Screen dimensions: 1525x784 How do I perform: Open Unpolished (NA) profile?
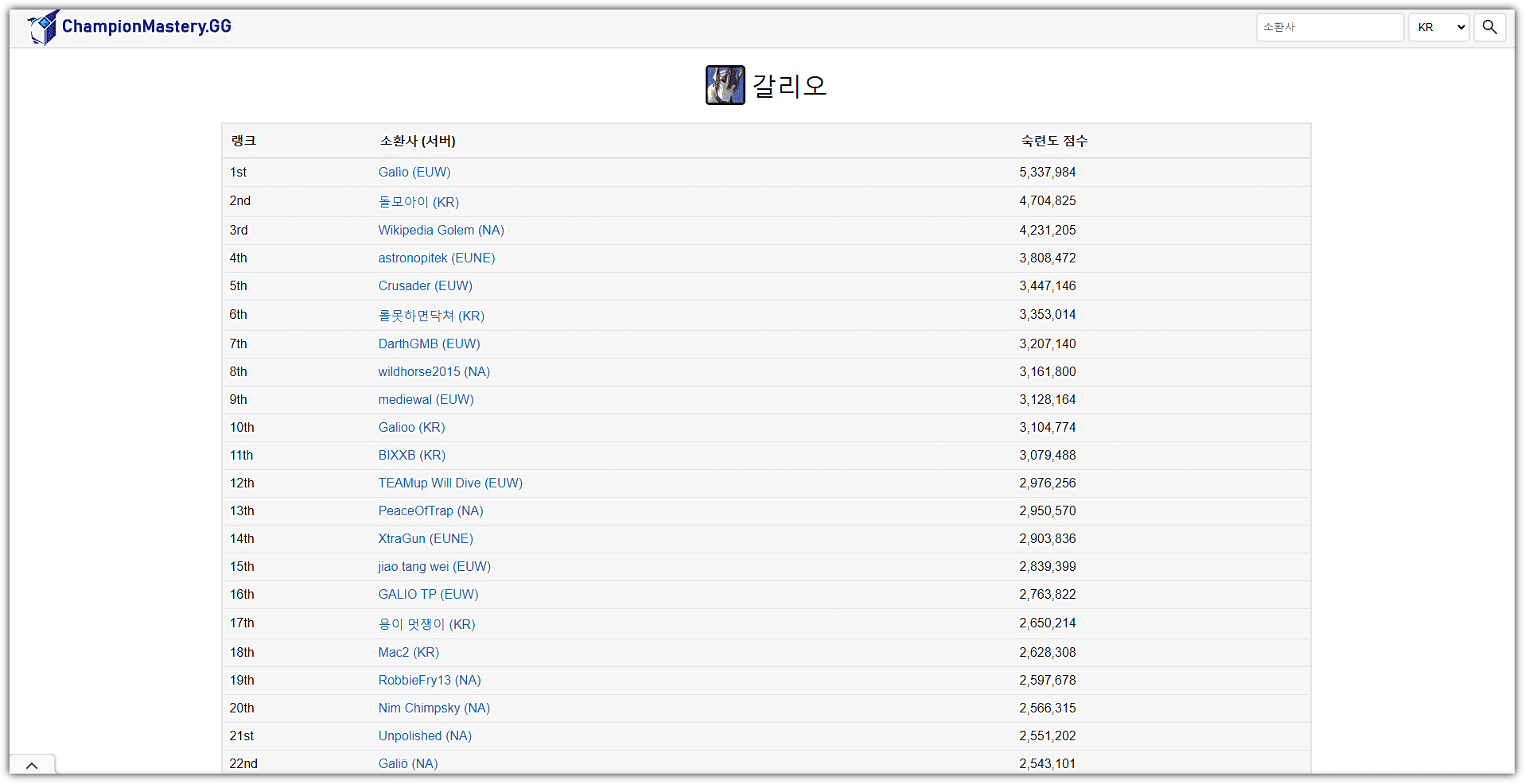pyautogui.click(x=425, y=735)
